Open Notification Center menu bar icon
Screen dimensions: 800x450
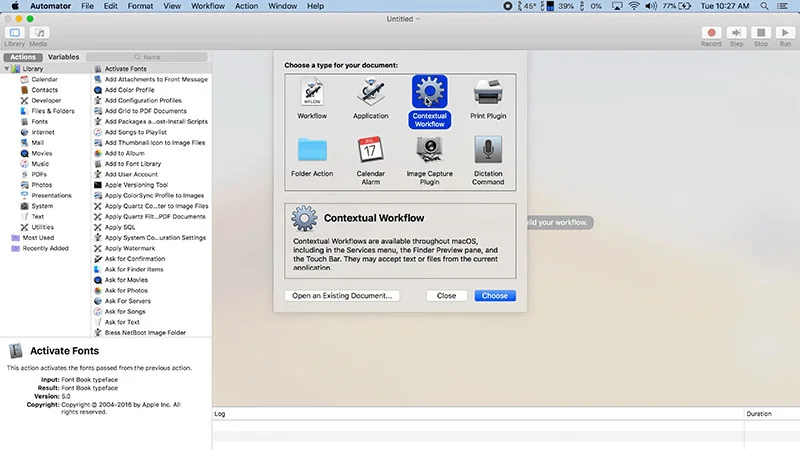782,6
